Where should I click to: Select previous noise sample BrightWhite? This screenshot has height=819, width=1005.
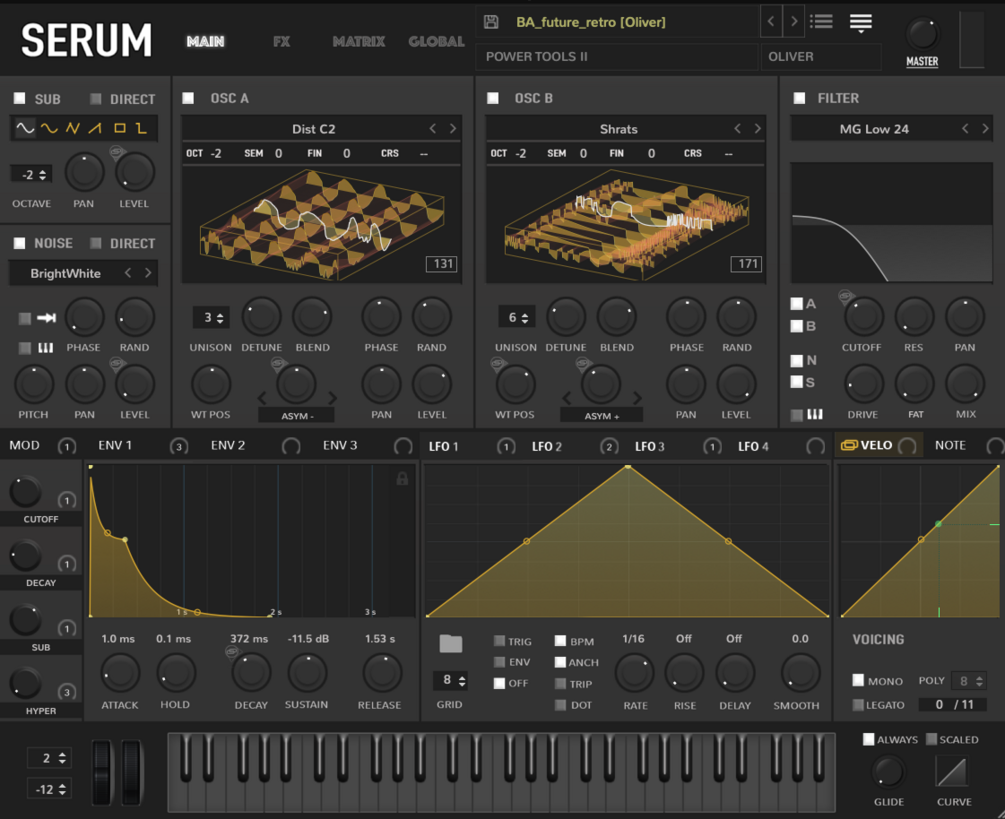[x=128, y=273]
